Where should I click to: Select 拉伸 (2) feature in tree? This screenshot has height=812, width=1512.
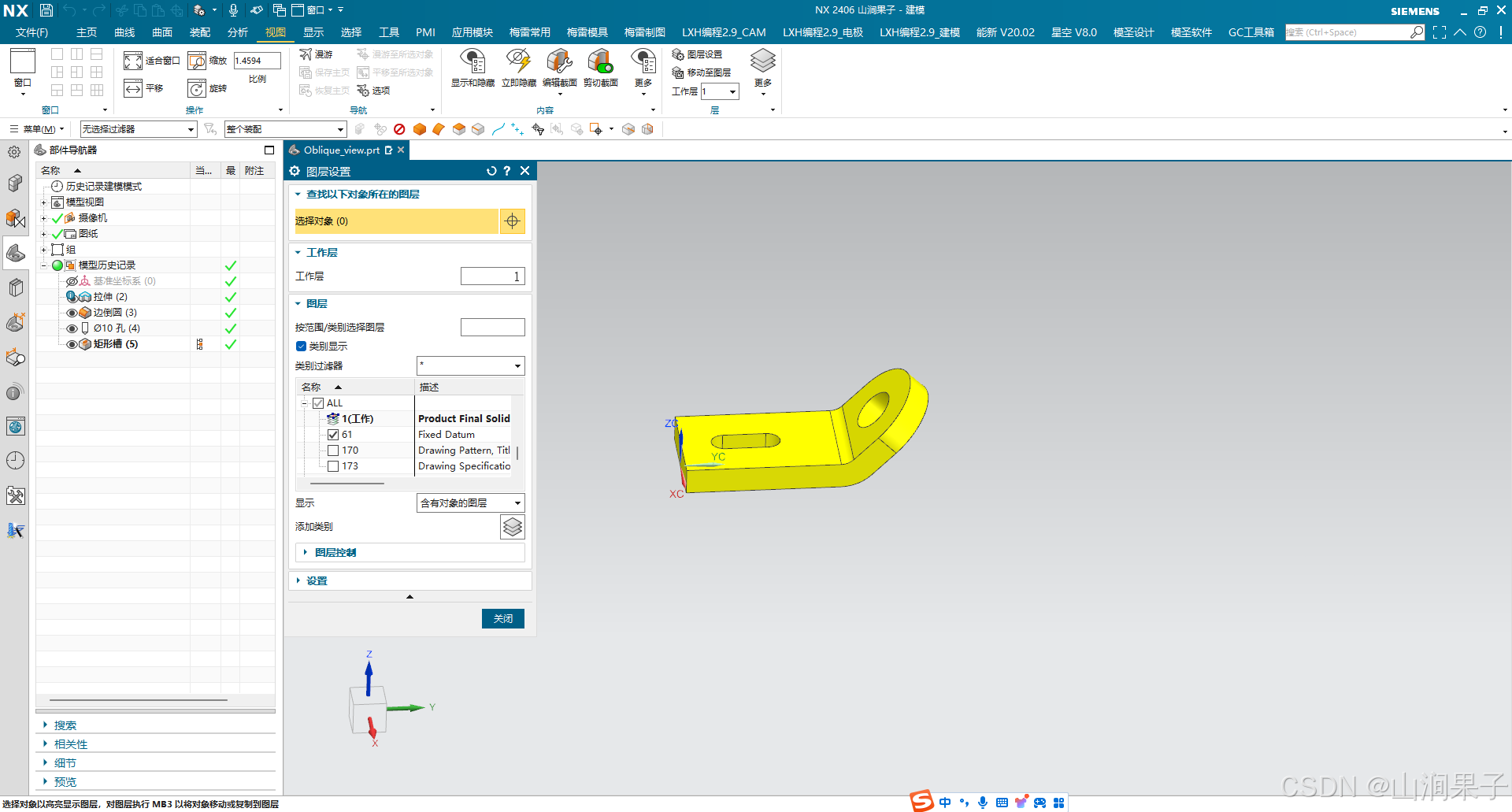[x=109, y=297]
